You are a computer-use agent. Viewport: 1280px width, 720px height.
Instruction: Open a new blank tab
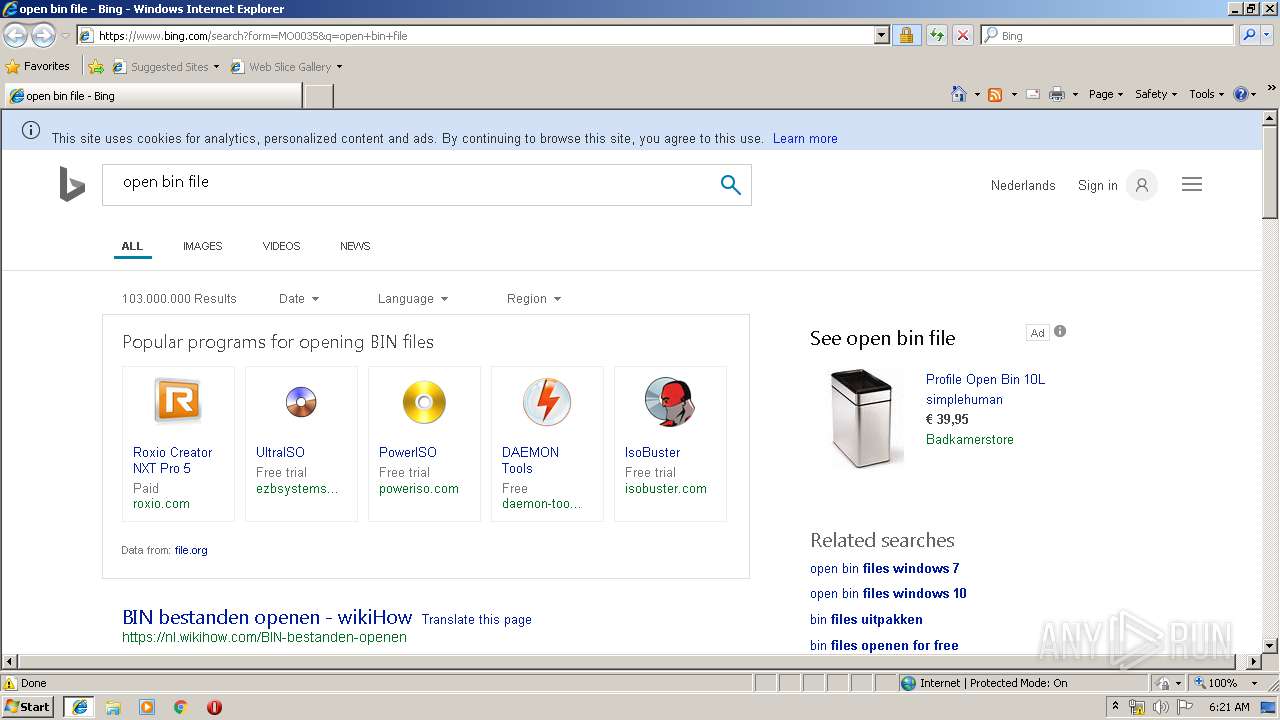point(318,96)
